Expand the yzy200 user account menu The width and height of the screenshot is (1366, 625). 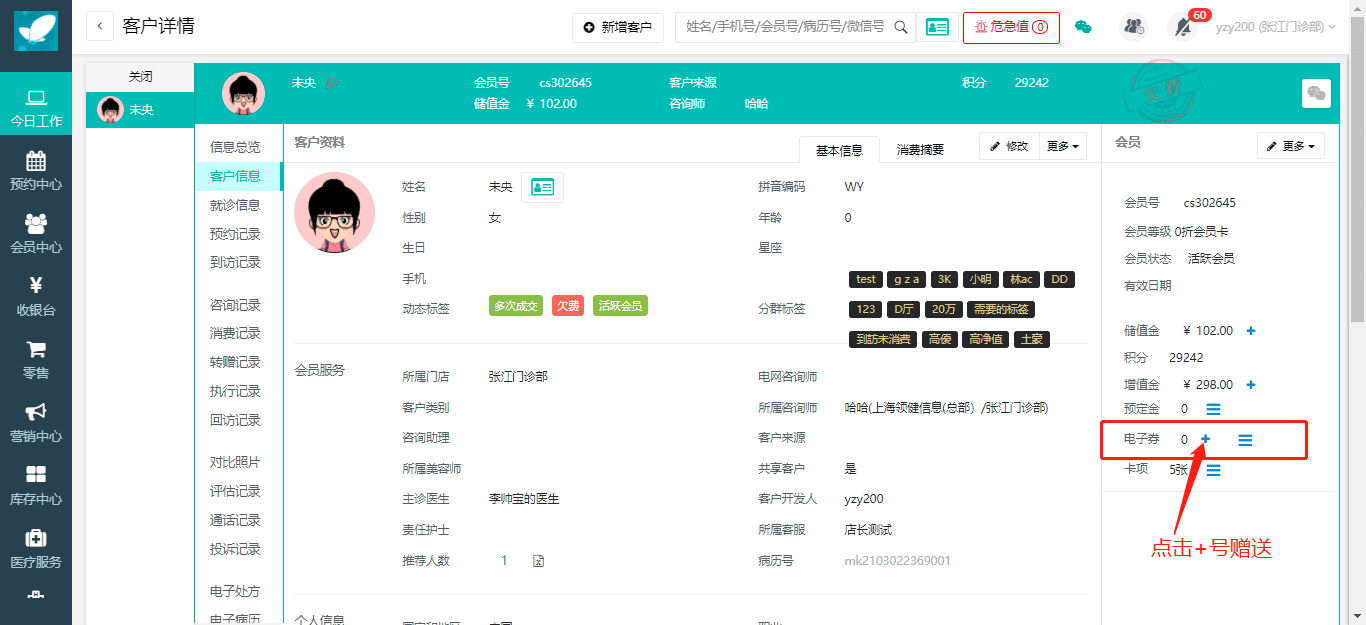(1275, 27)
